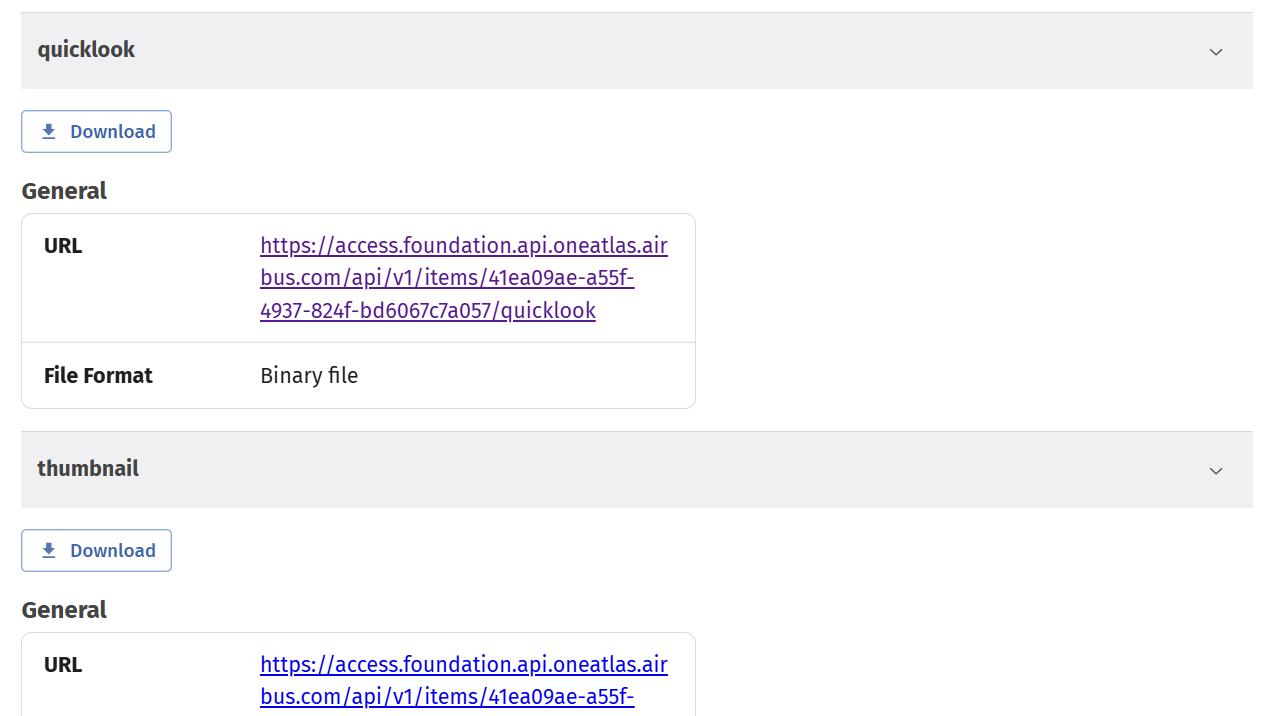The image size is (1273, 716).
Task: Collapse the thumbnail section chevron
Action: [1215, 471]
